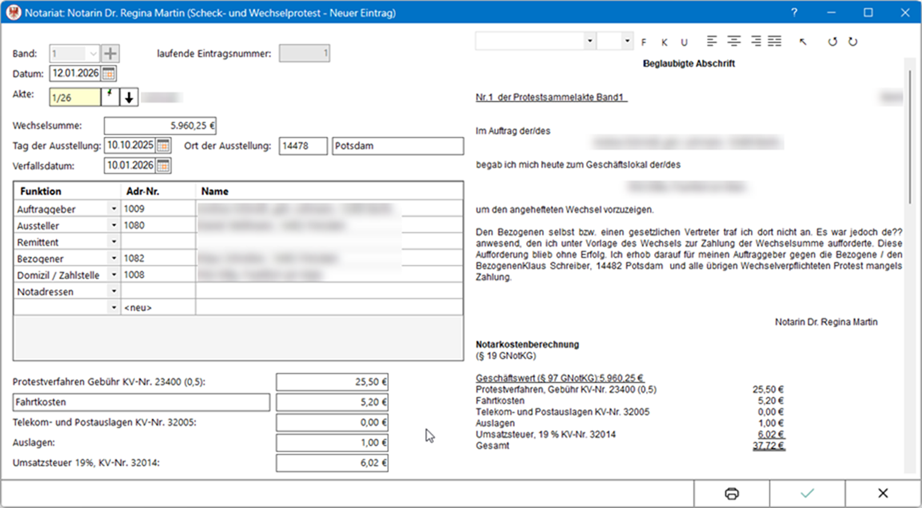This screenshot has height=508, width=922.
Task: Toggle bold (F) formatting
Action: pyautogui.click(x=644, y=42)
